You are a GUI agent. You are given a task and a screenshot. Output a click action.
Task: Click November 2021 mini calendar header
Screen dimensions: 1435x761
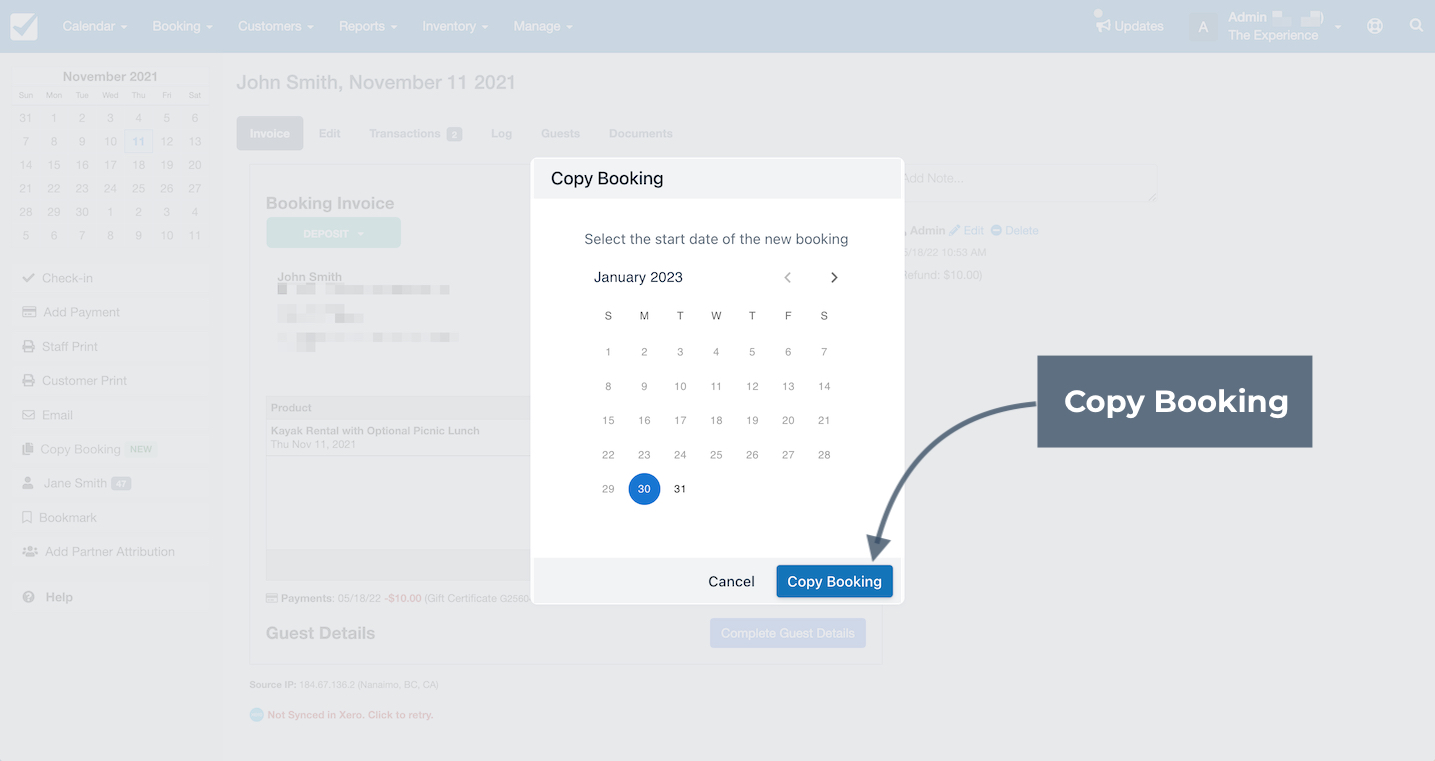110,76
